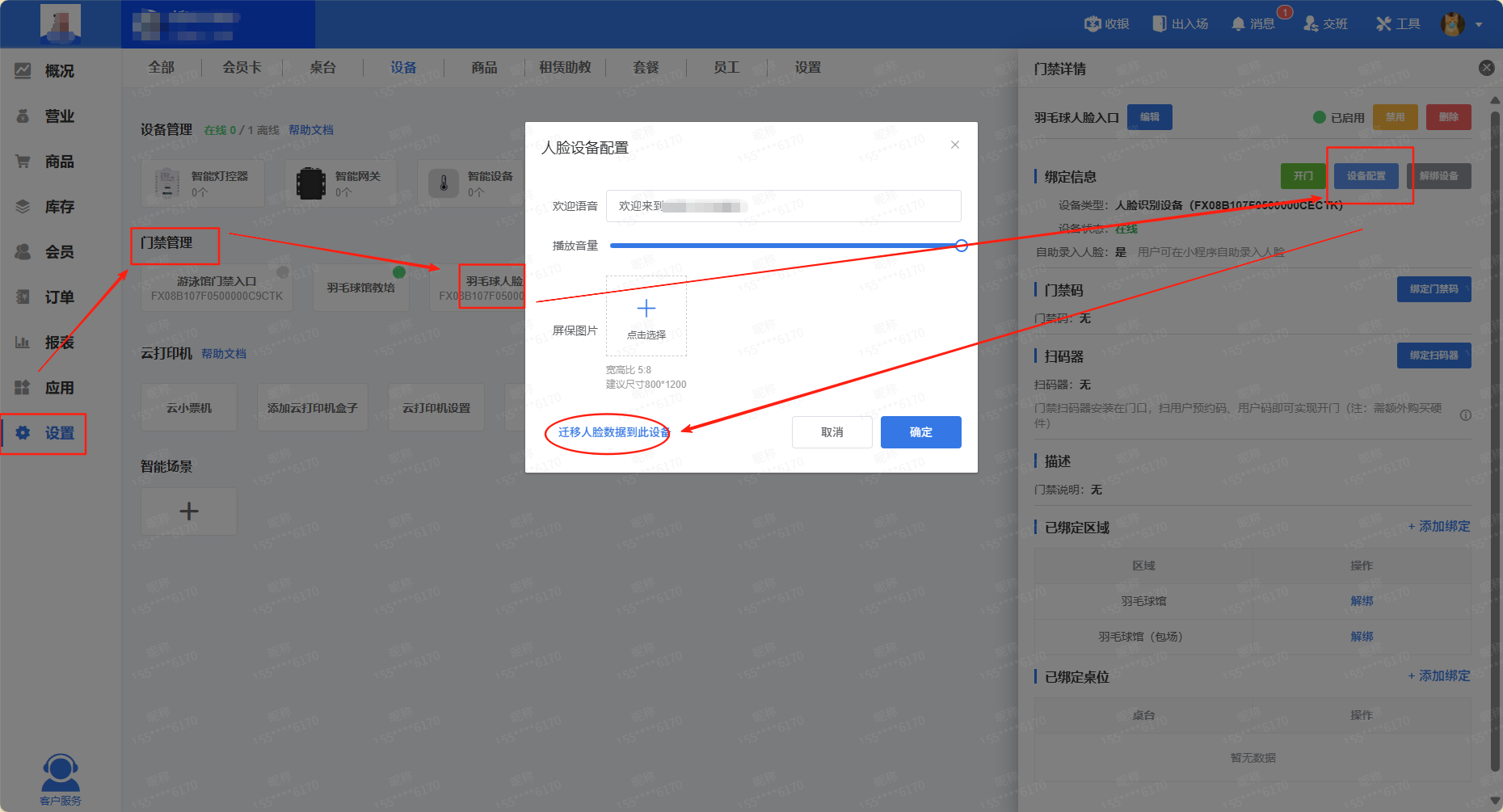Expand the account dropdown arrow
Screen dimensions: 1503x812
1479,25
